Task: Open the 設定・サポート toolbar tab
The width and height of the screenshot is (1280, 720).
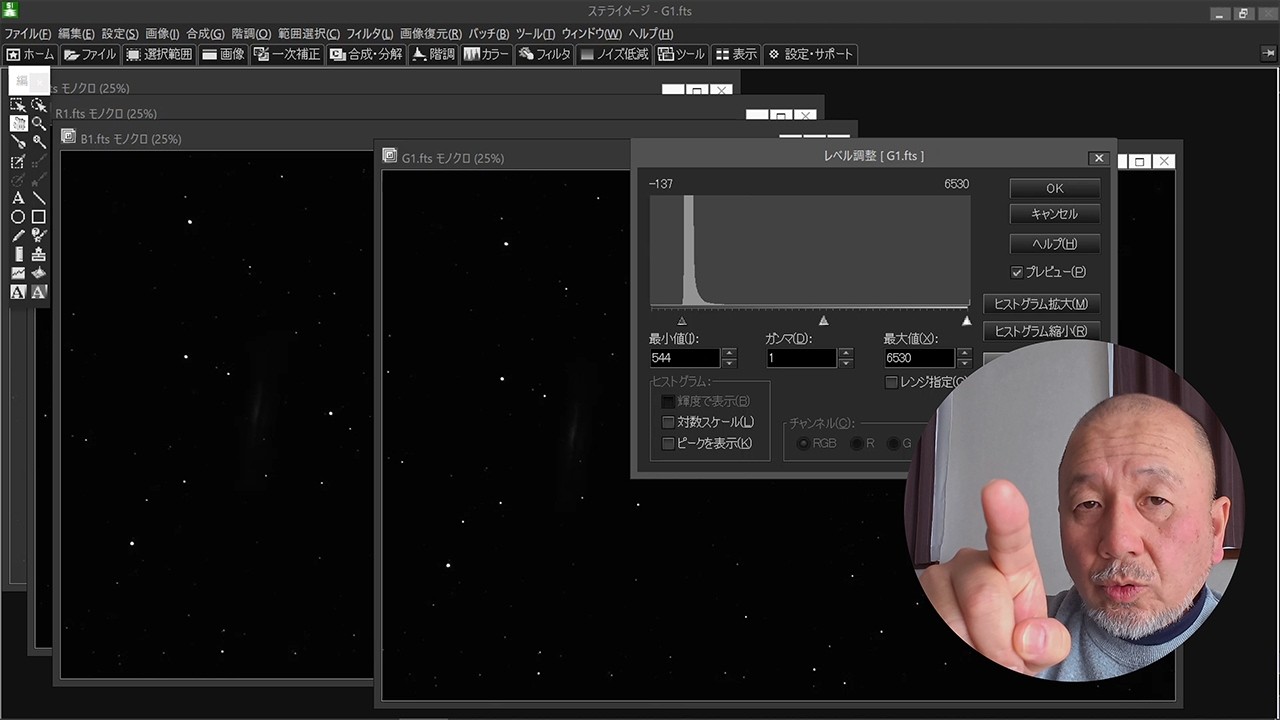Action: click(x=810, y=54)
